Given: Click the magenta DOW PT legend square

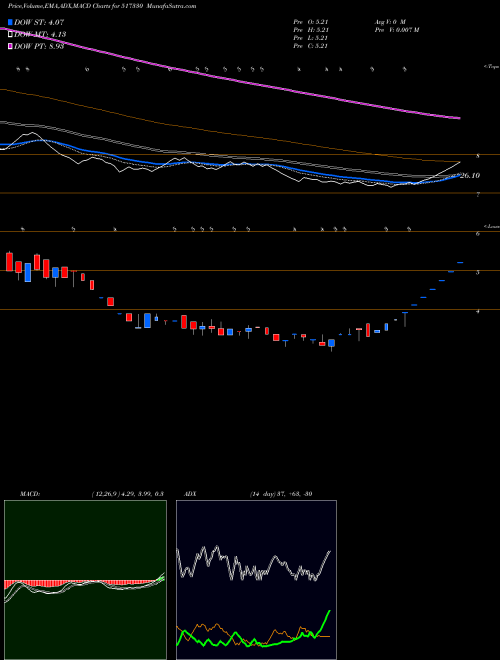Looking at the screenshot, I should pyautogui.click(x=11, y=46).
